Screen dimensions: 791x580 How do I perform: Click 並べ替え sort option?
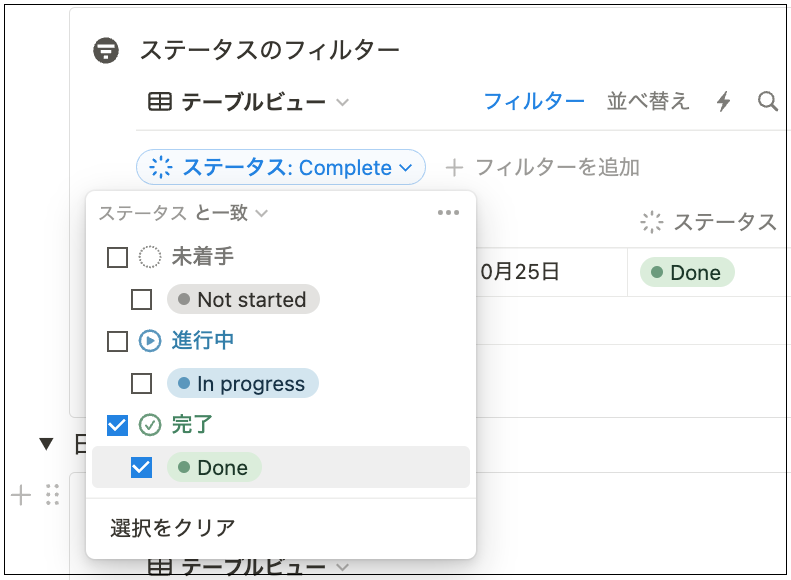(x=648, y=101)
